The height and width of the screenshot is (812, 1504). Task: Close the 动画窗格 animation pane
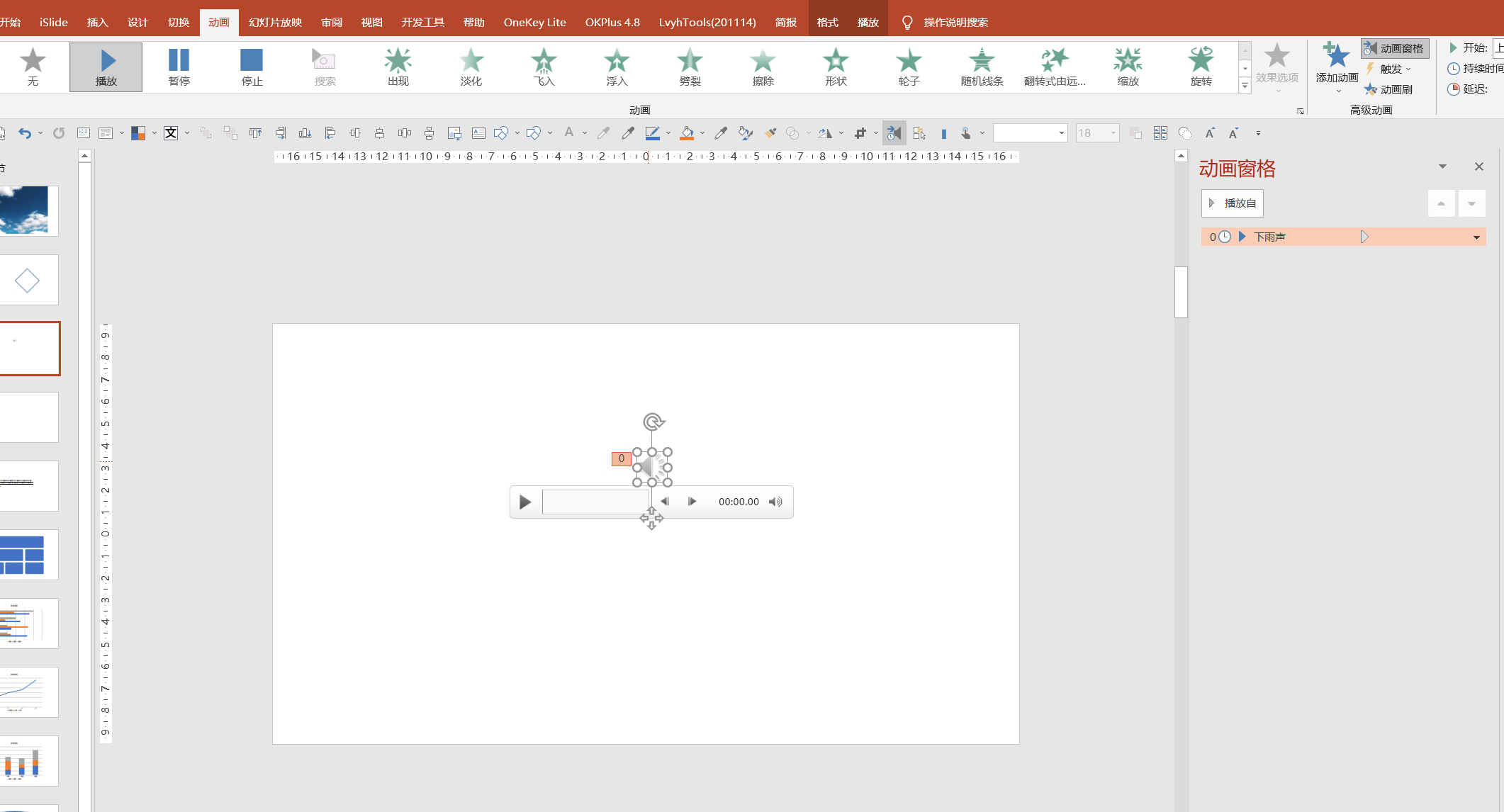[1478, 167]
